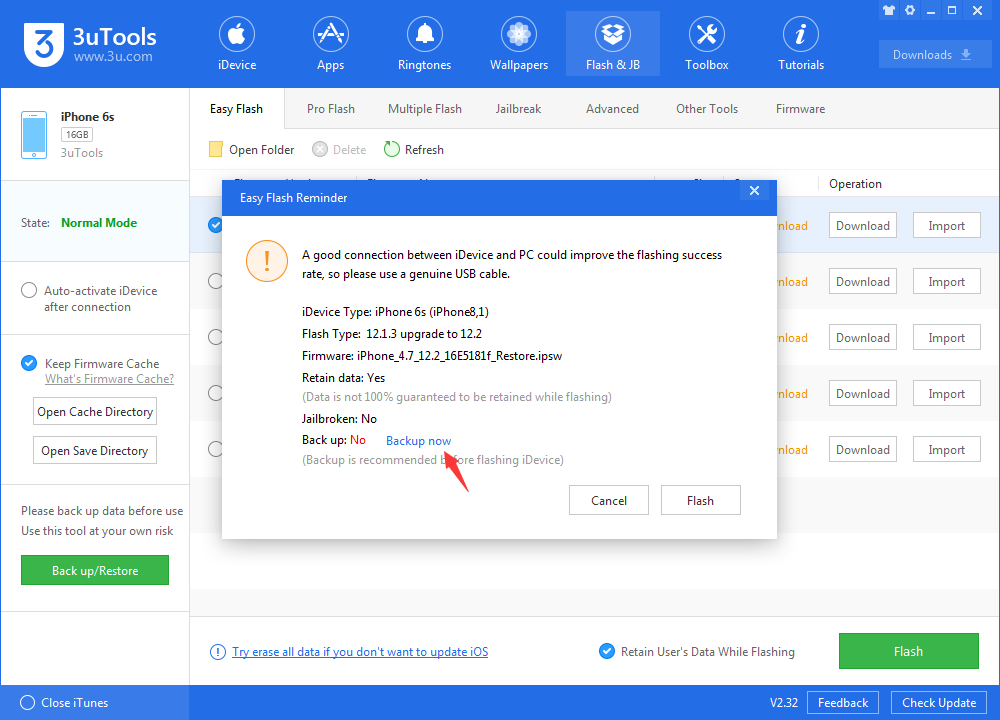Click the Operation column header

point(855,184)
